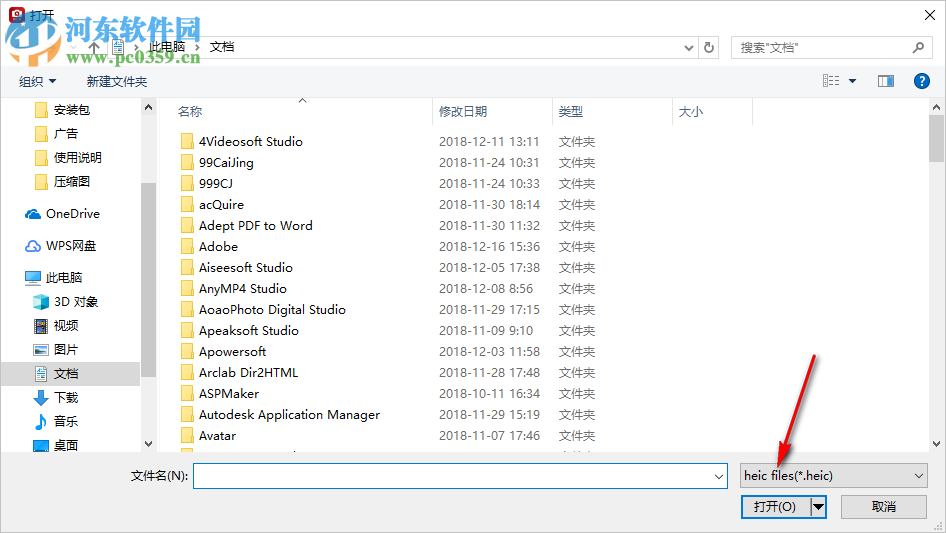
Task: Select 此电脑 in the sidebar
Action: click(53, 278)
